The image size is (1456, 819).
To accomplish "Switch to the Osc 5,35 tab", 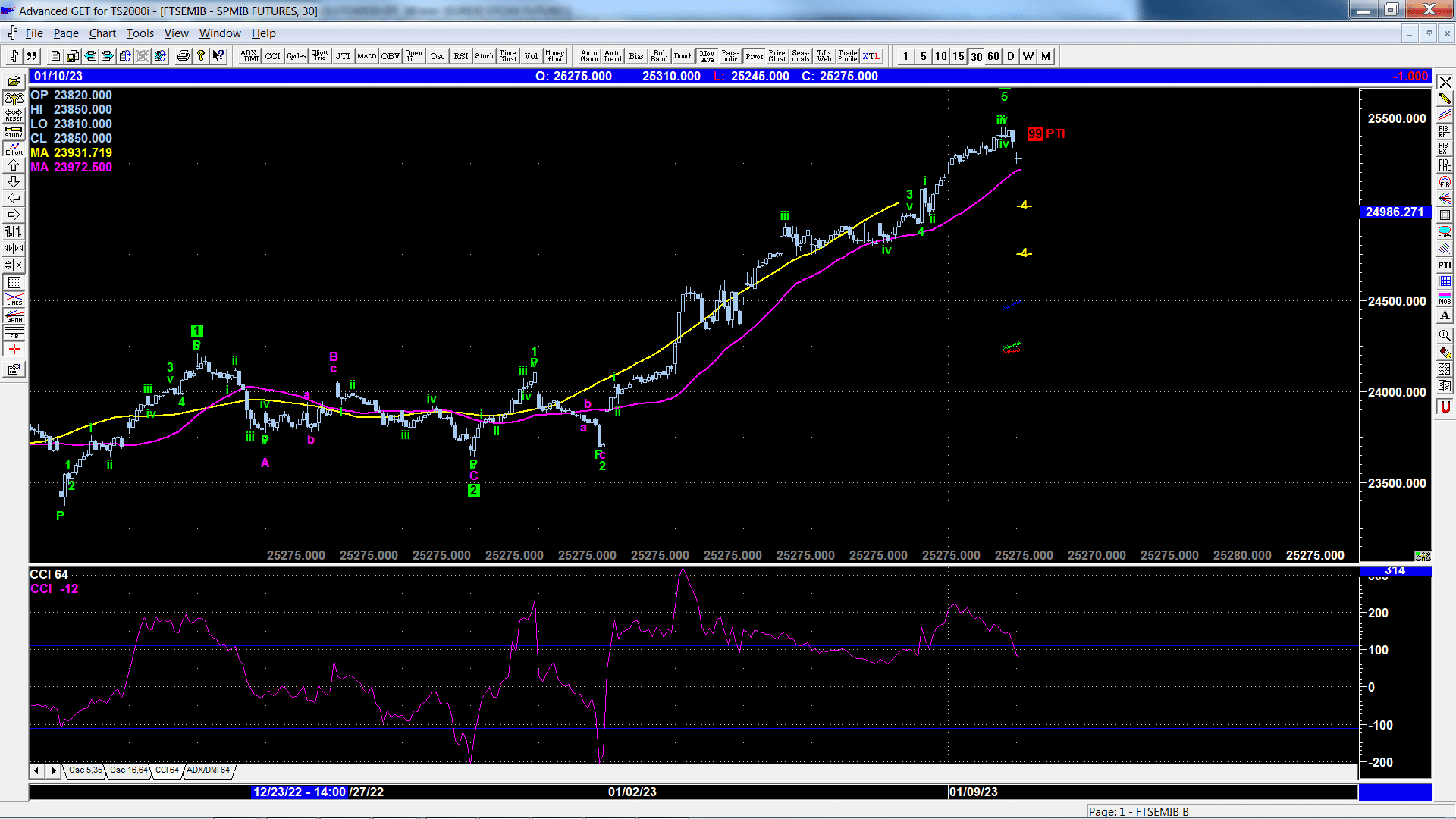I will coord(85,770).
